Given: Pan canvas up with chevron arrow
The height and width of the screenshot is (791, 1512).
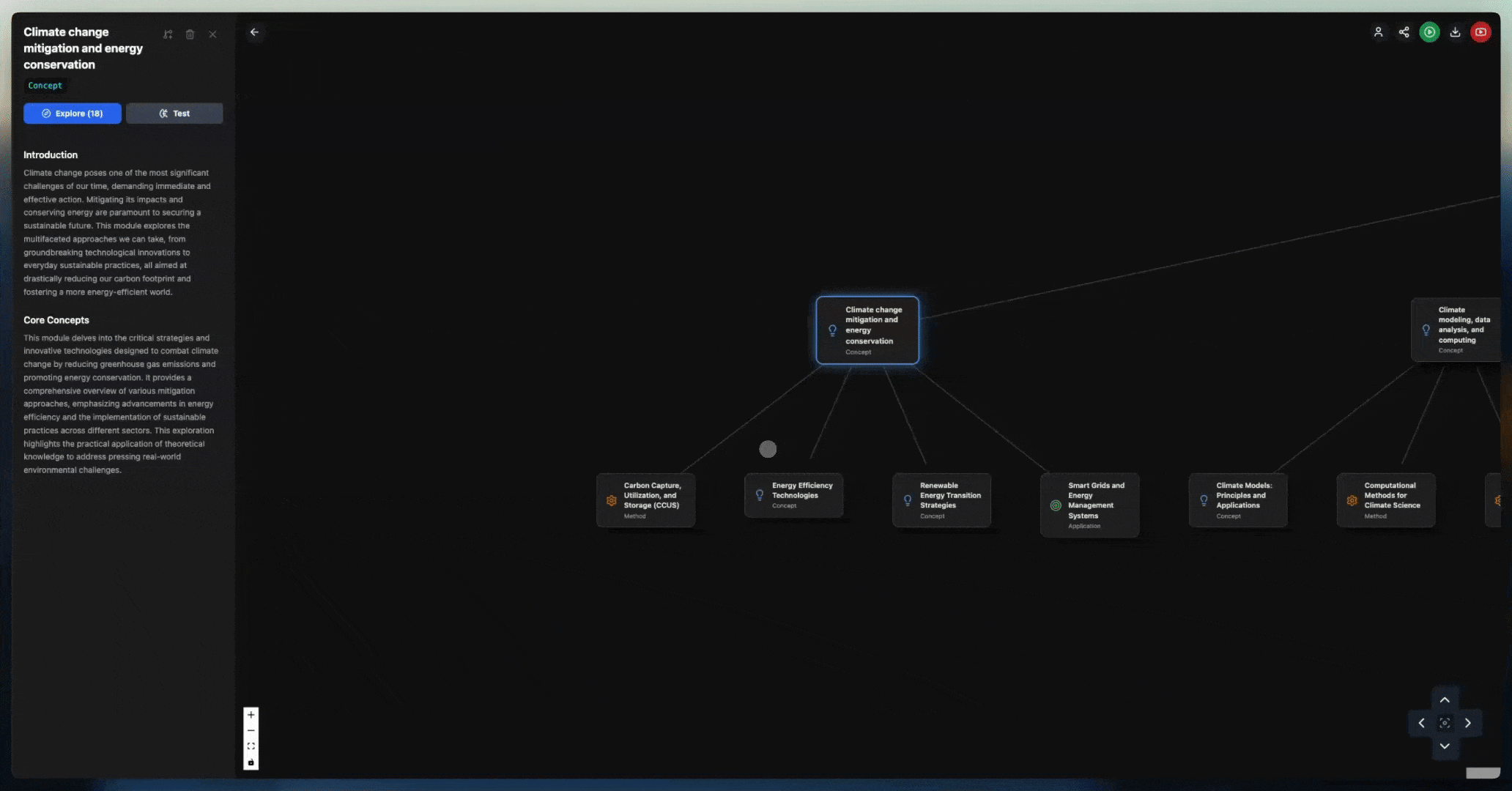Looking at the screenshot, I should [1445, 700].
